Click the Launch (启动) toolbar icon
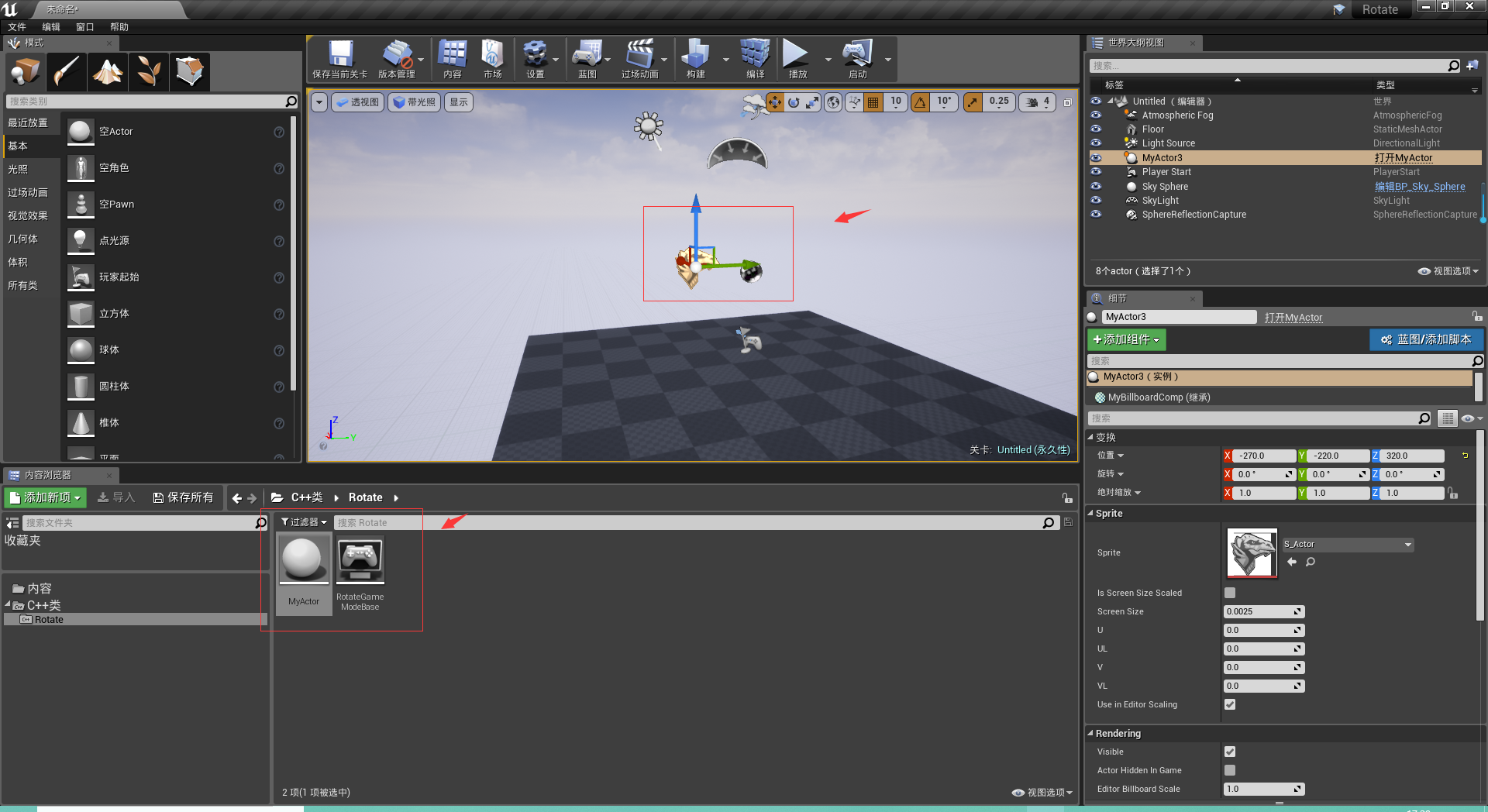Screen dimensions: 1488x812 (858, 60)
